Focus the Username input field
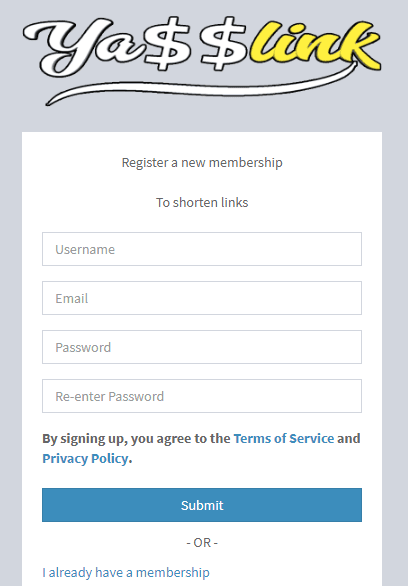Screen dimensions: 408x586 click(x=202, y=249)
